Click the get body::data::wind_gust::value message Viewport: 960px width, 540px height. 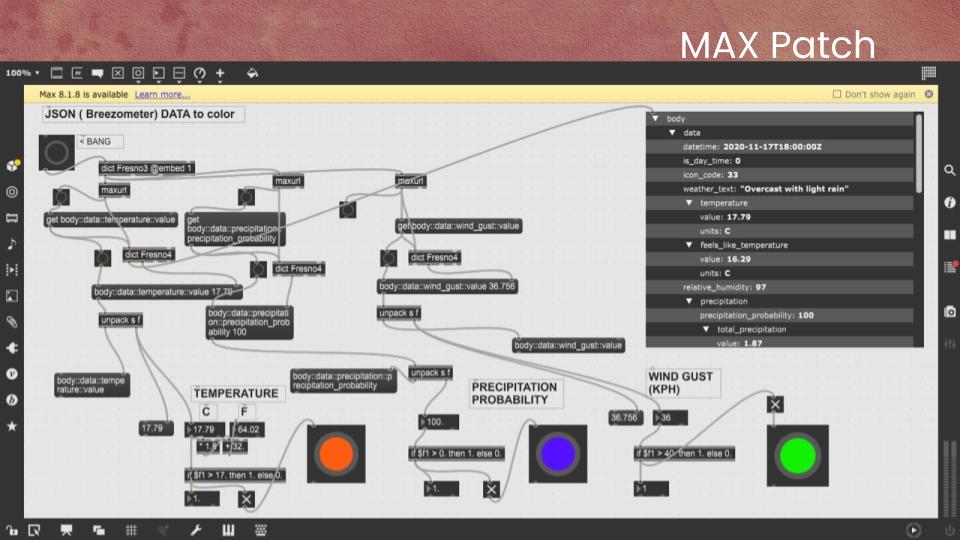coord(459,226)
